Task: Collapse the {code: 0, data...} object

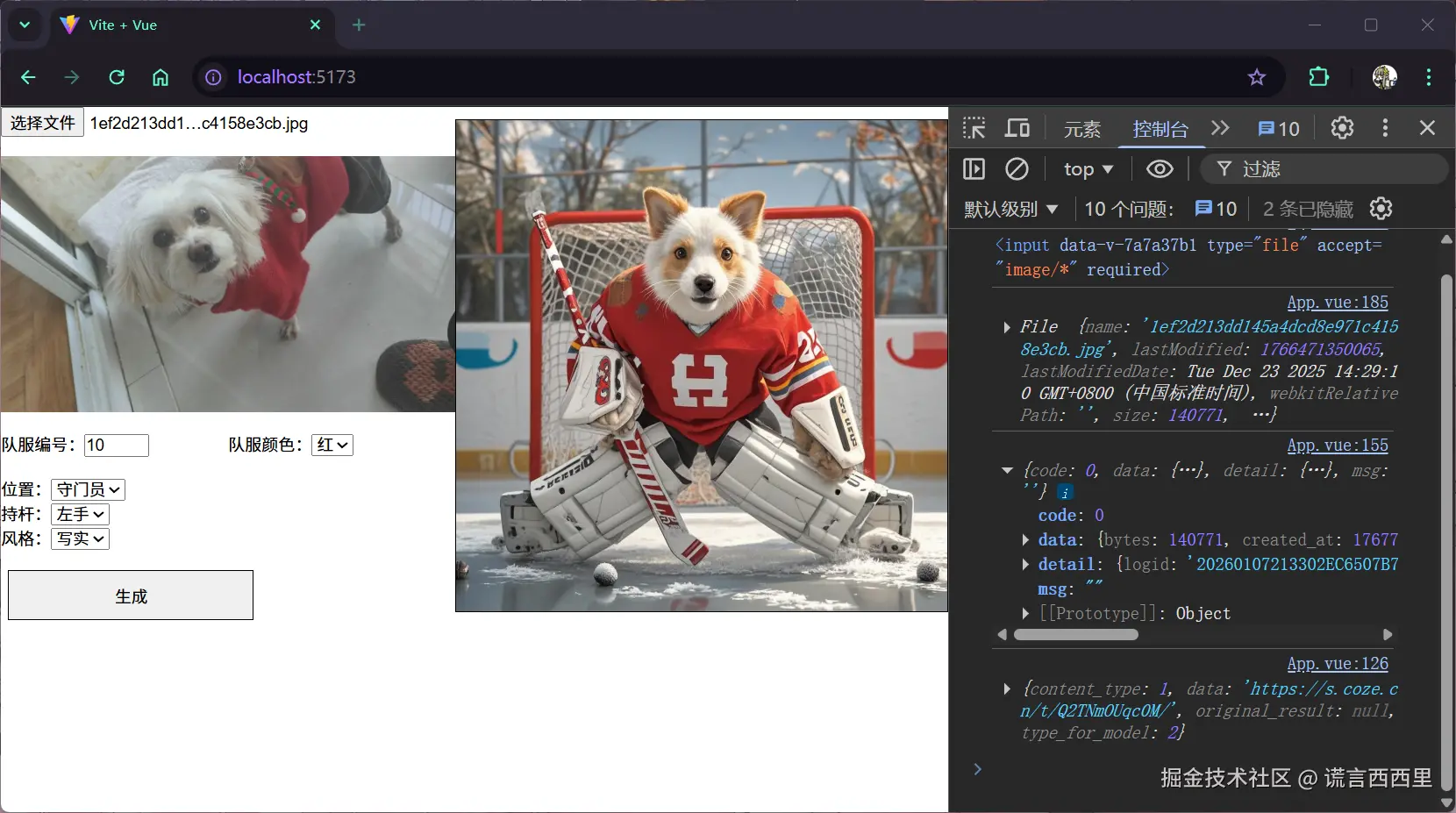Action: (1007, 471)
